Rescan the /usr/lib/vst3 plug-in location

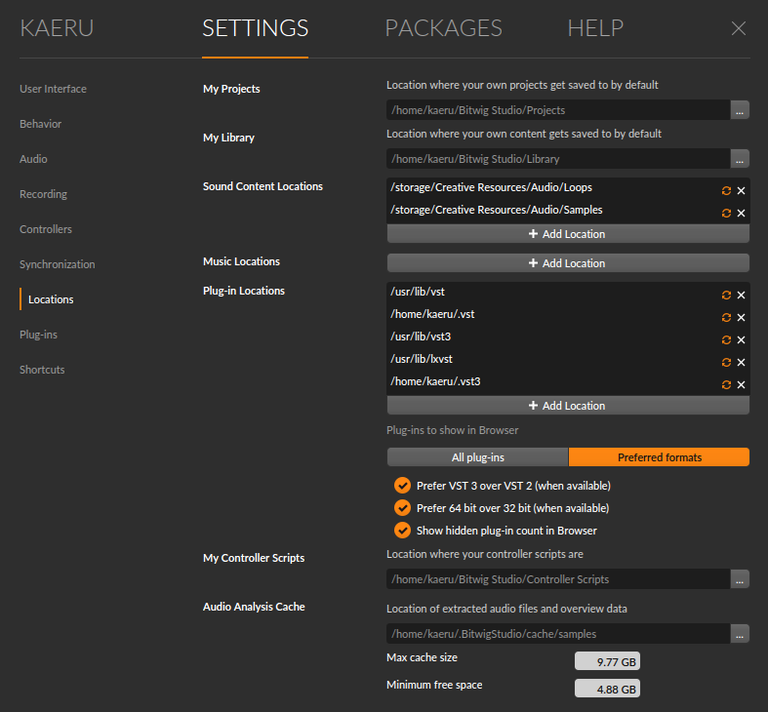tap(726, 340)
